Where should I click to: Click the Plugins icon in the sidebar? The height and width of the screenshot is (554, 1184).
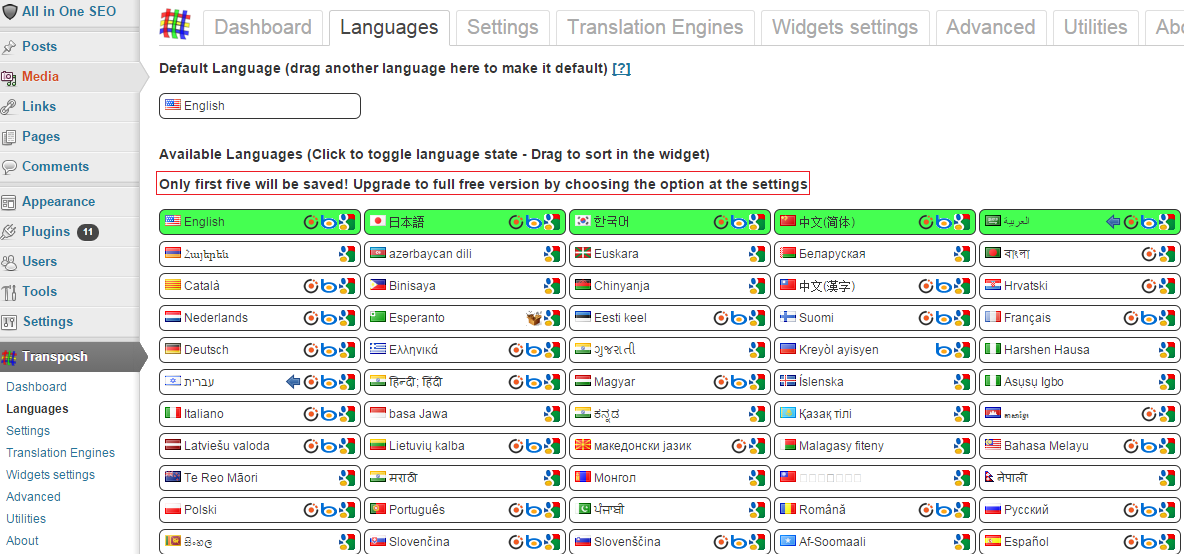(10, 232)
